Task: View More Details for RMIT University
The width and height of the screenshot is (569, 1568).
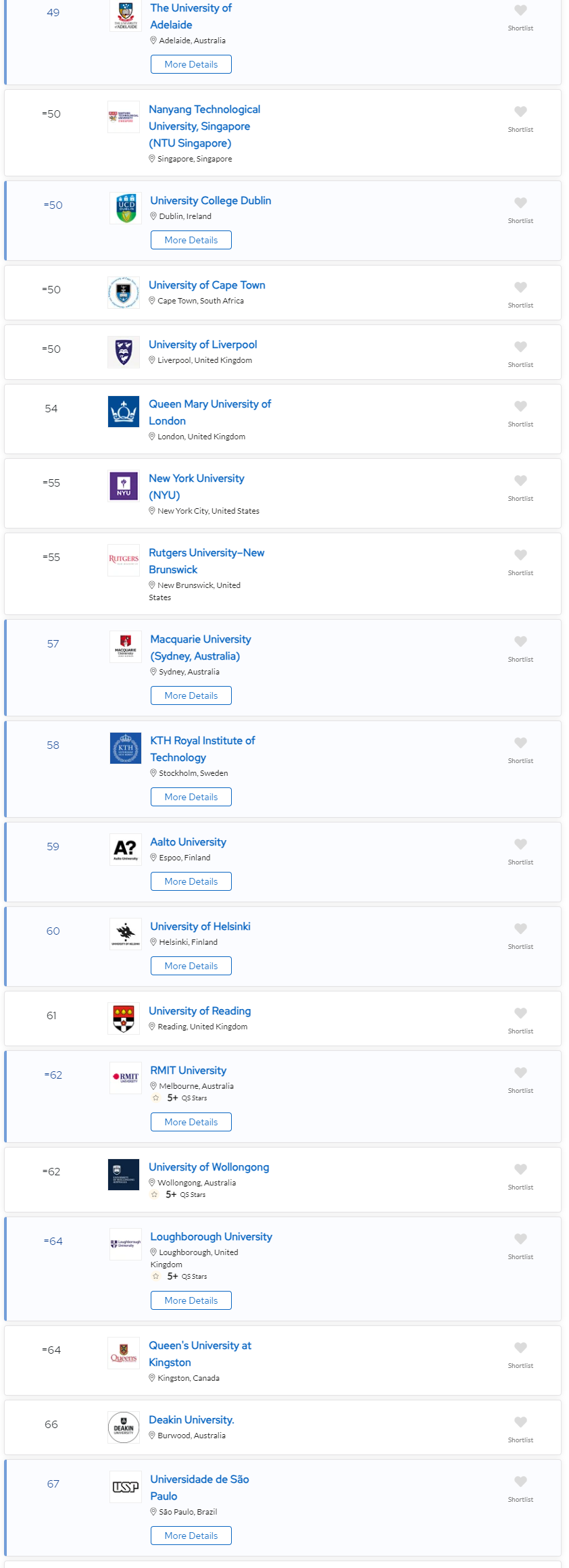Action: tap(191, 1122)
